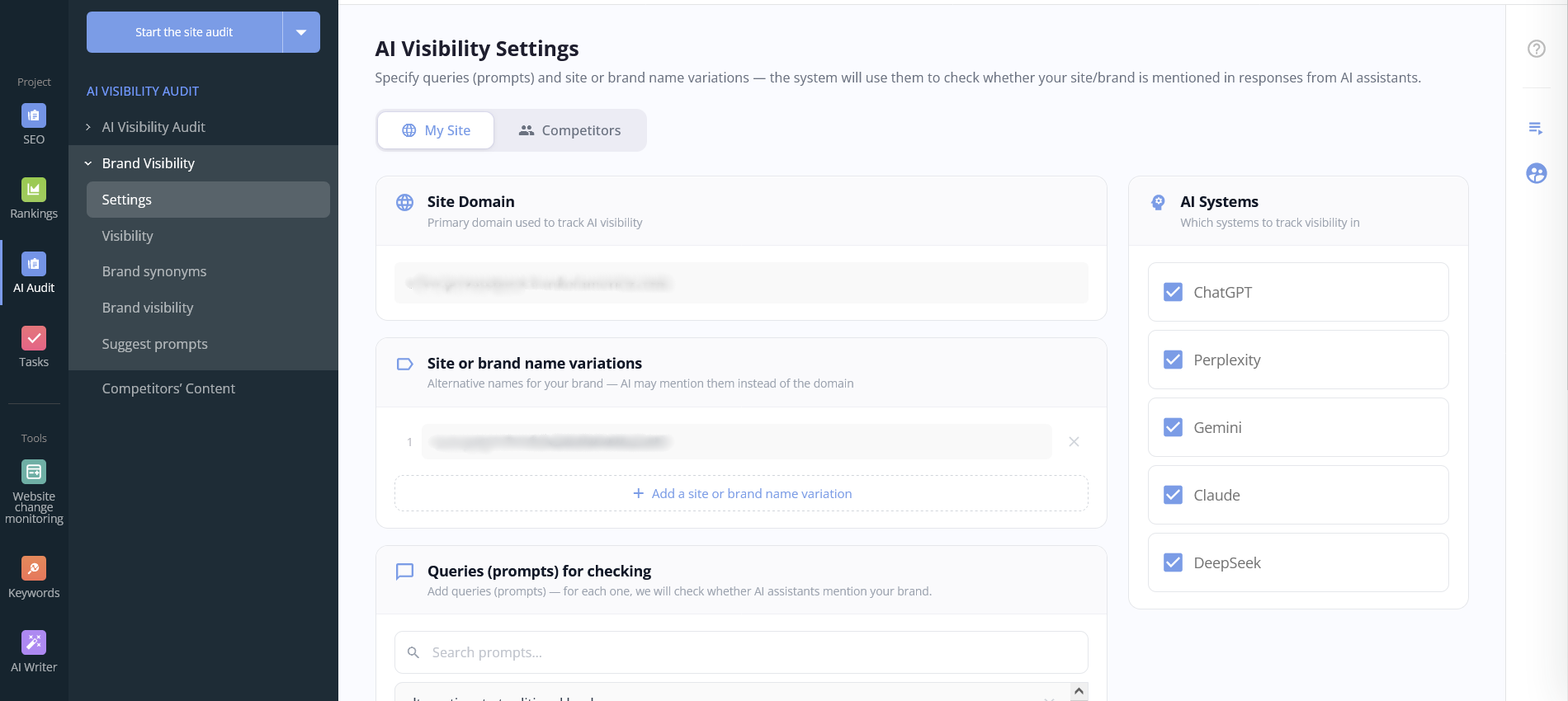Click the magnifier icon in Search prompts

point(413,652)
